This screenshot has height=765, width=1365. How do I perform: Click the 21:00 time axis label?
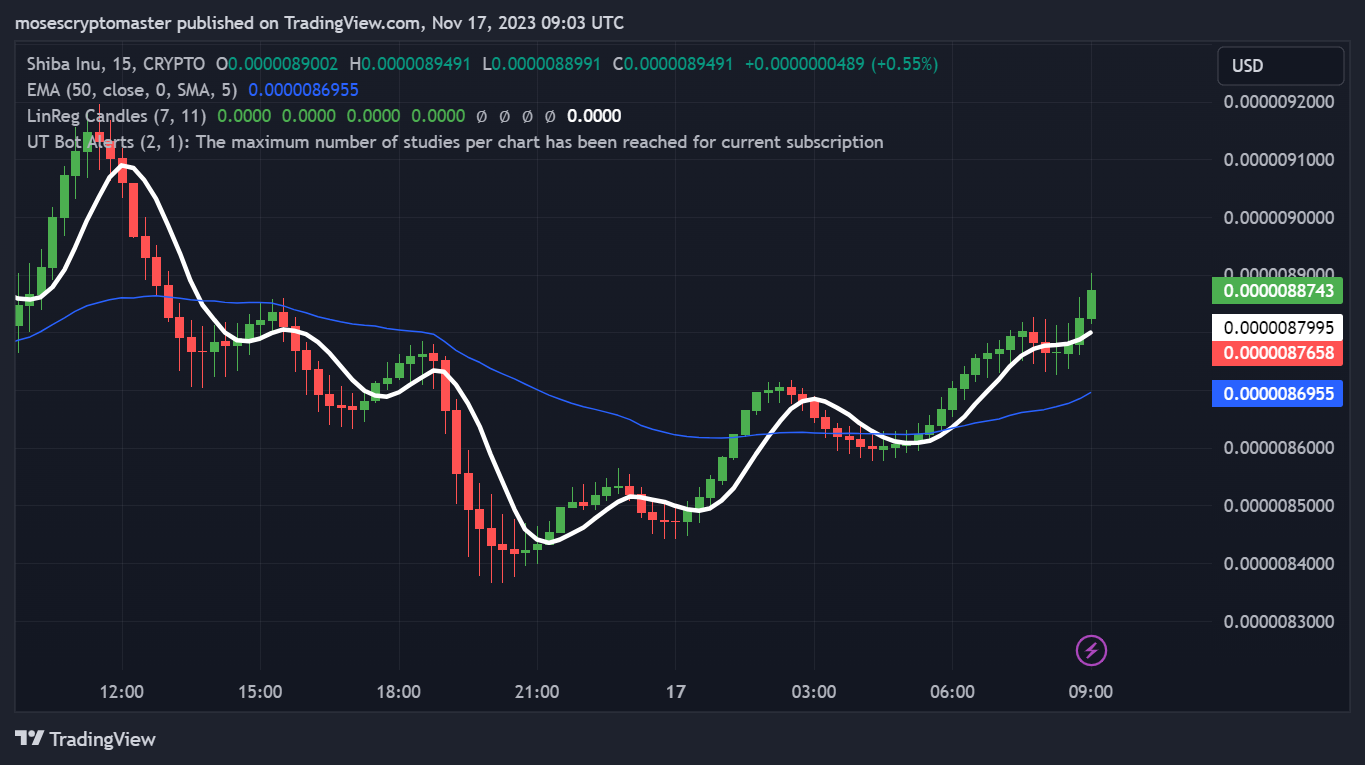tap(537, 691)
